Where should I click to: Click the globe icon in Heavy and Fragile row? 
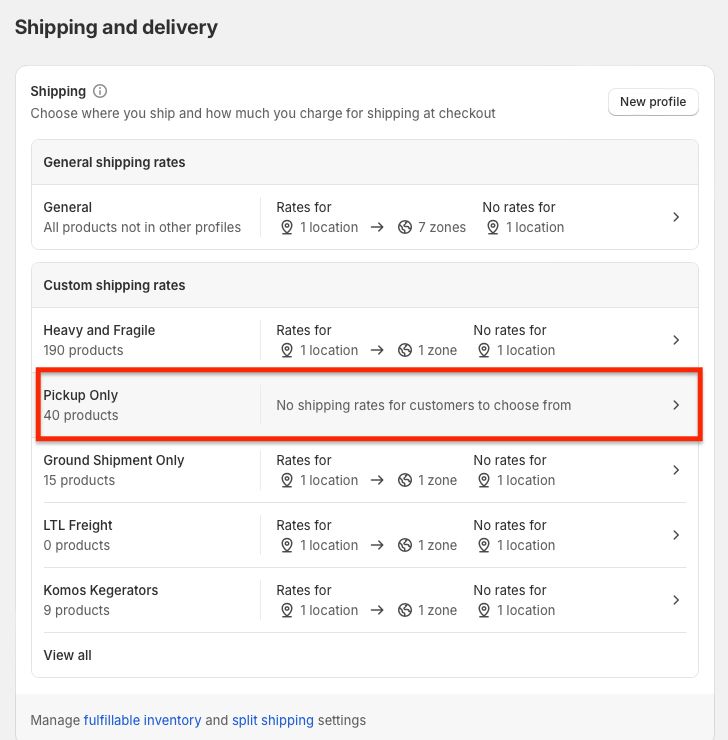pyautogui.click(x=405, y=350)
